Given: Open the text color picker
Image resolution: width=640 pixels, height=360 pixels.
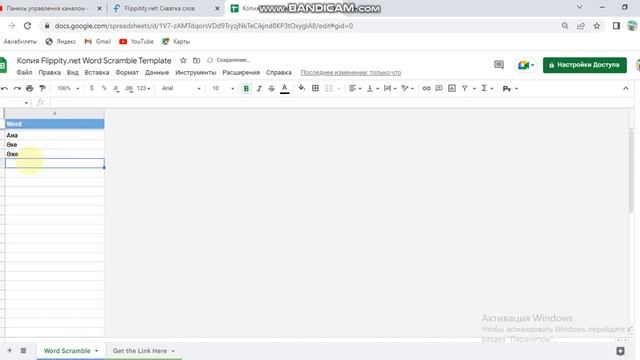Looking at the screenshot, I should click(x=284, y=89).
